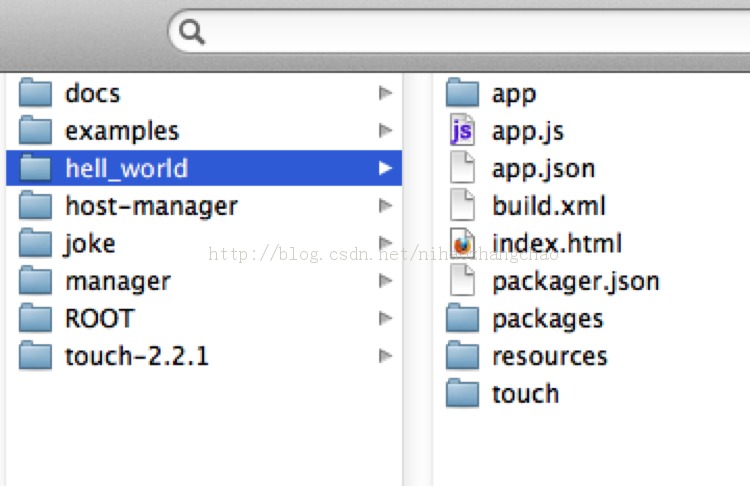Click the packager.json document icon
Screen dimensions: 750x487
click(462, 280)
